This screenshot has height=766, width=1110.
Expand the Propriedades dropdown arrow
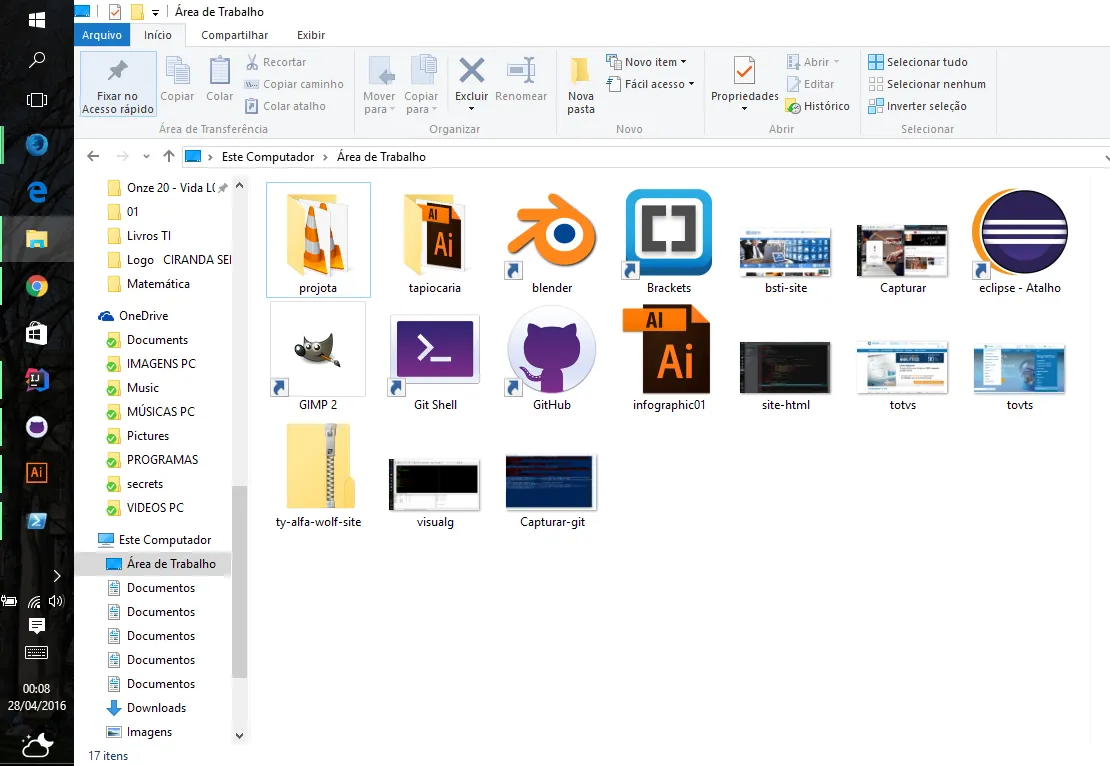[x=744, y=108]
